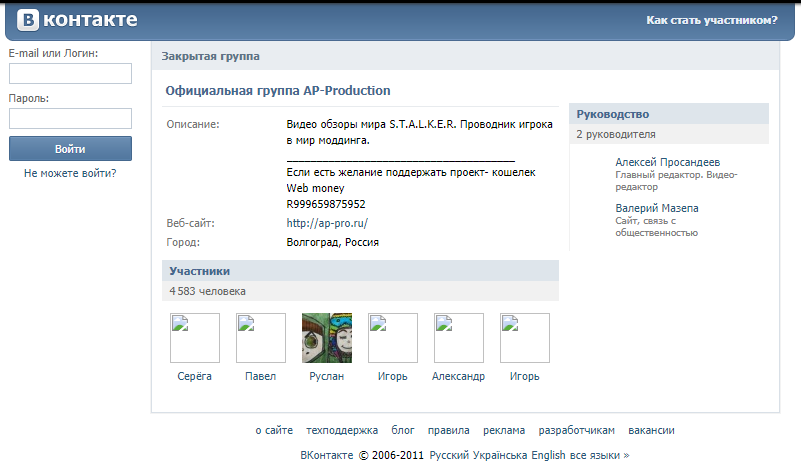
Task: Open the блог footer link
Action: [403, 430]
